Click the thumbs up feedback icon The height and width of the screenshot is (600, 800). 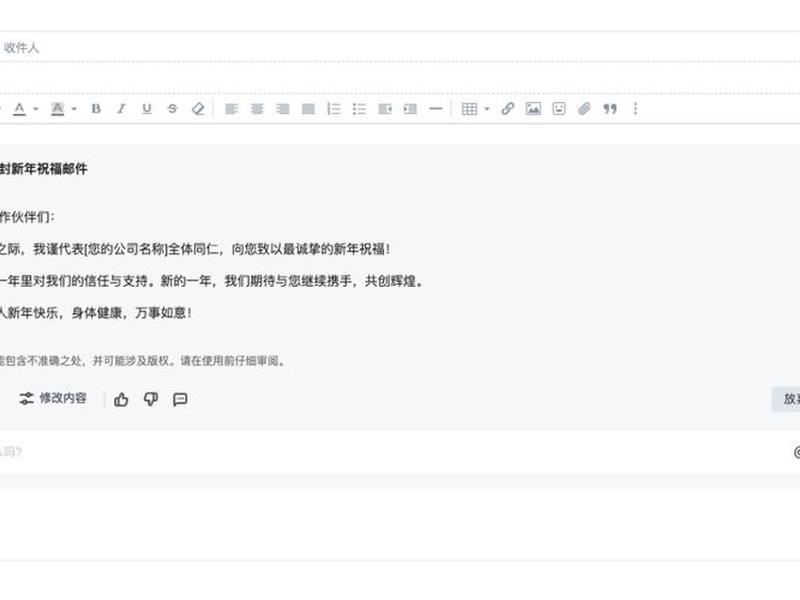121,399
